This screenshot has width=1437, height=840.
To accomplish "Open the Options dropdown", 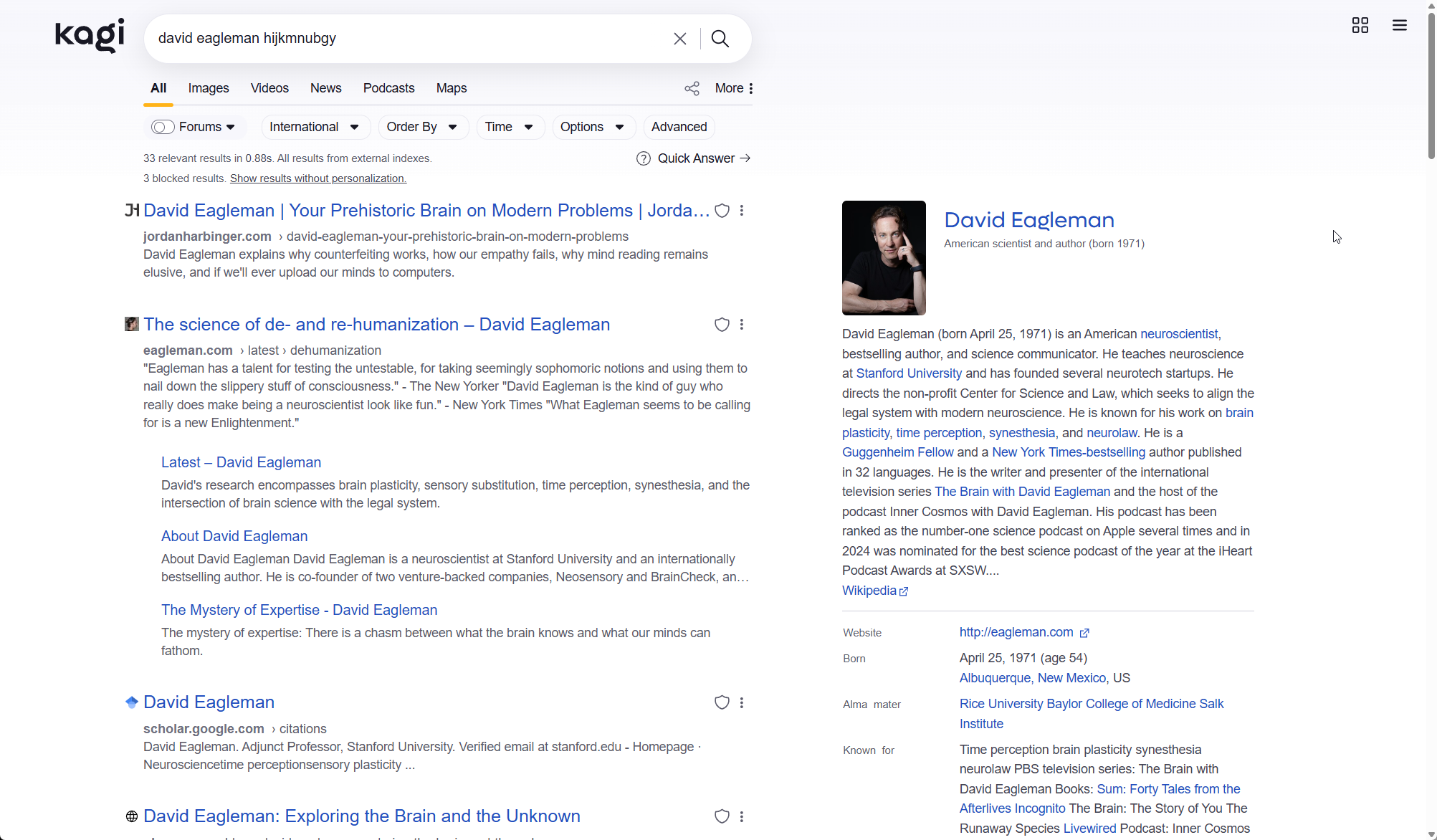I will [593, 128].
